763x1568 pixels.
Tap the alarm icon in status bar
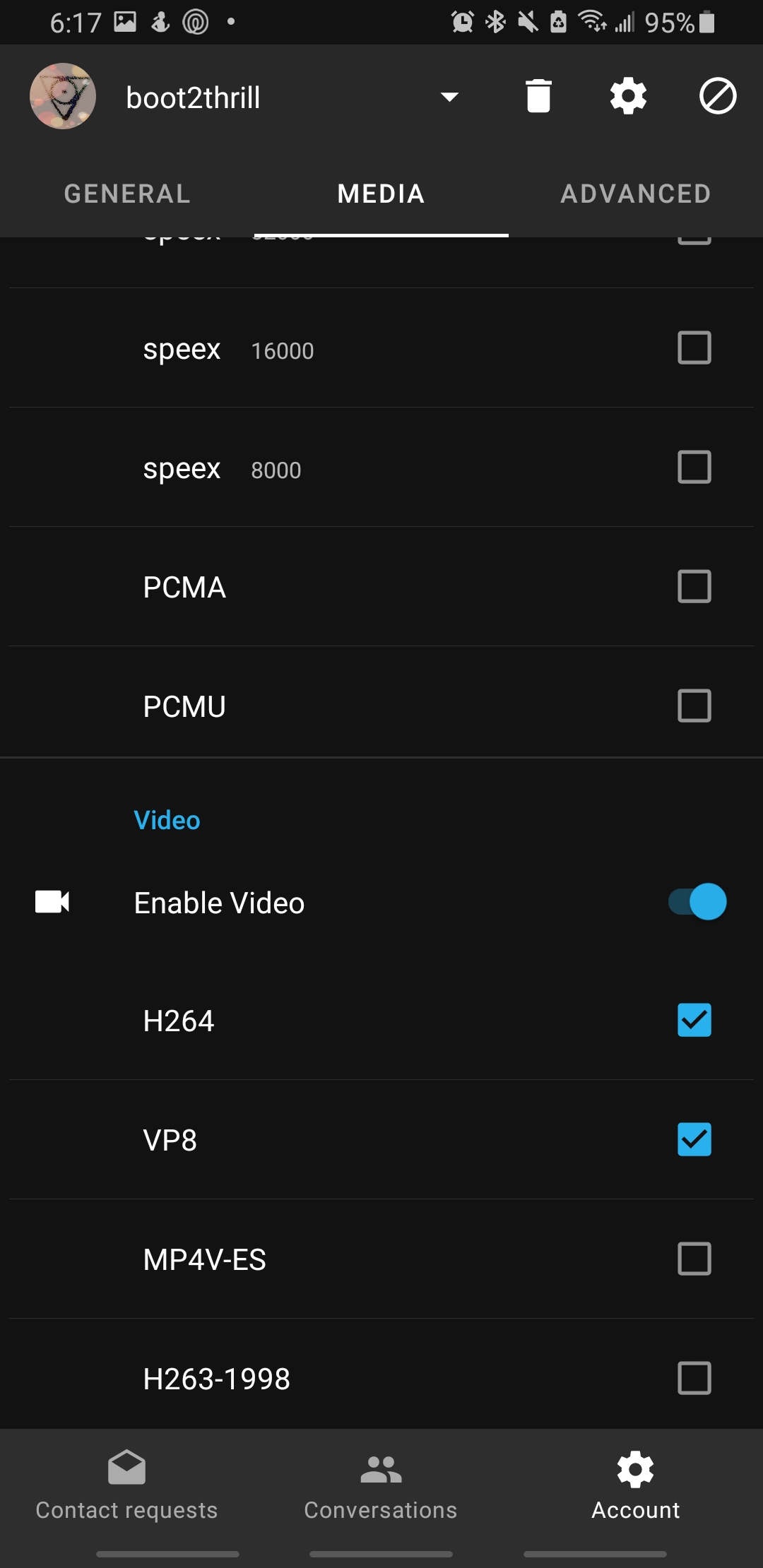[x=463, y=22]
